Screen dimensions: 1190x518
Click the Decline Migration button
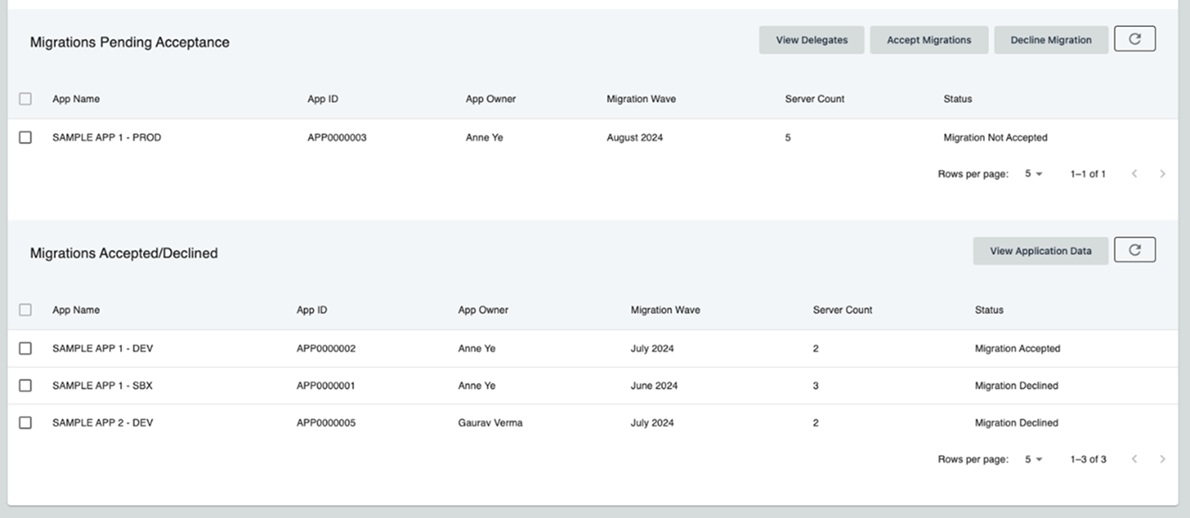point(1051,39)
